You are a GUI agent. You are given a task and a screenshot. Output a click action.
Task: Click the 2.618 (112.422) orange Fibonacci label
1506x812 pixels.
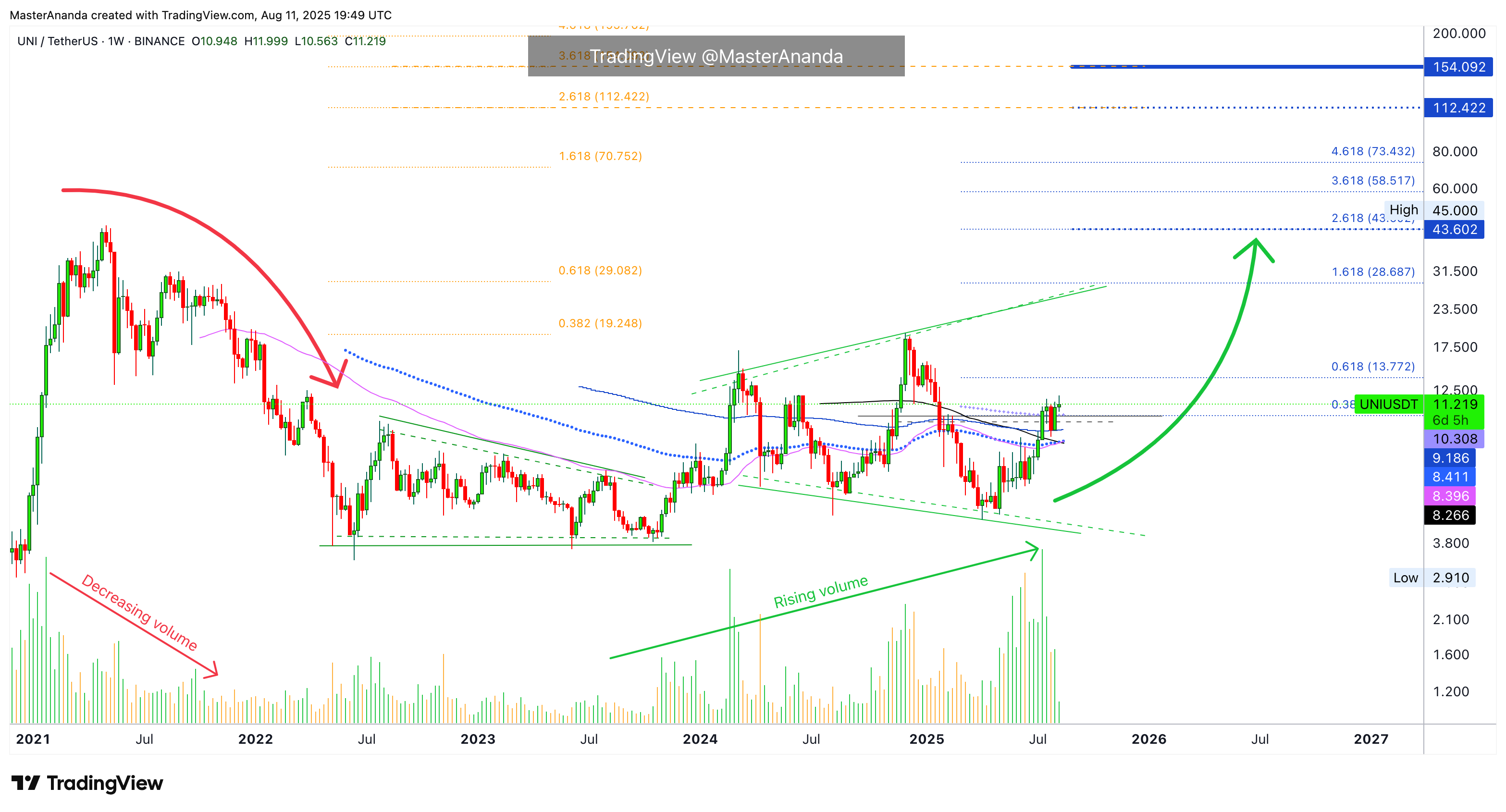point(604,97)
